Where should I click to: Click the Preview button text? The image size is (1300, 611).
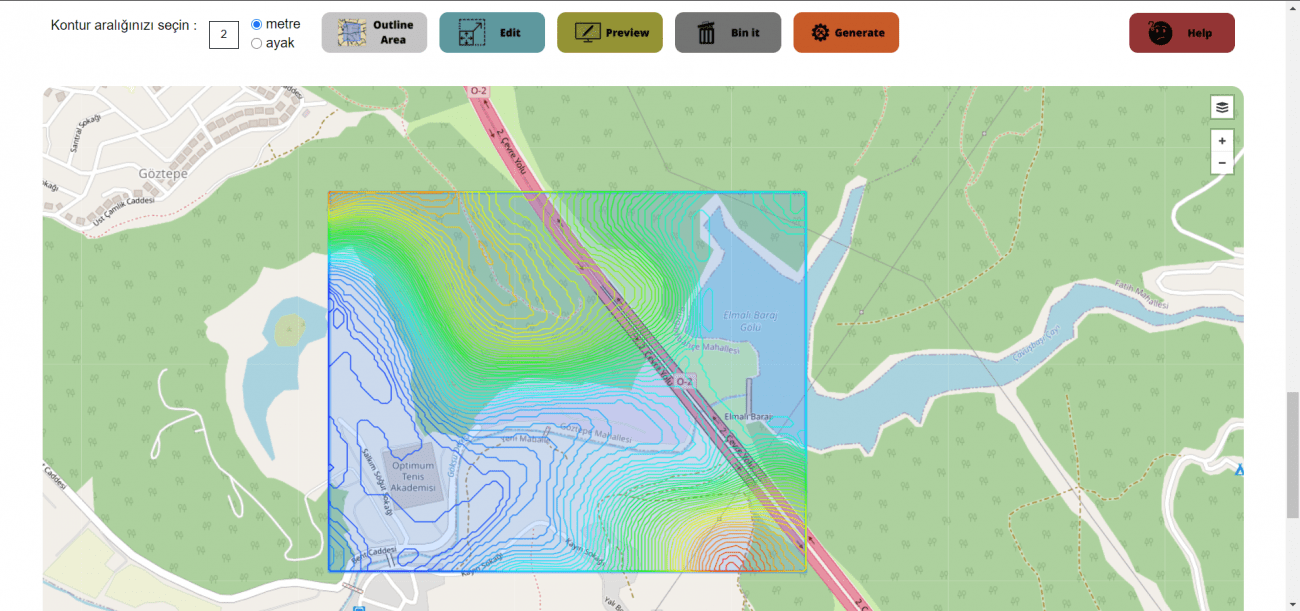point(627,33)
